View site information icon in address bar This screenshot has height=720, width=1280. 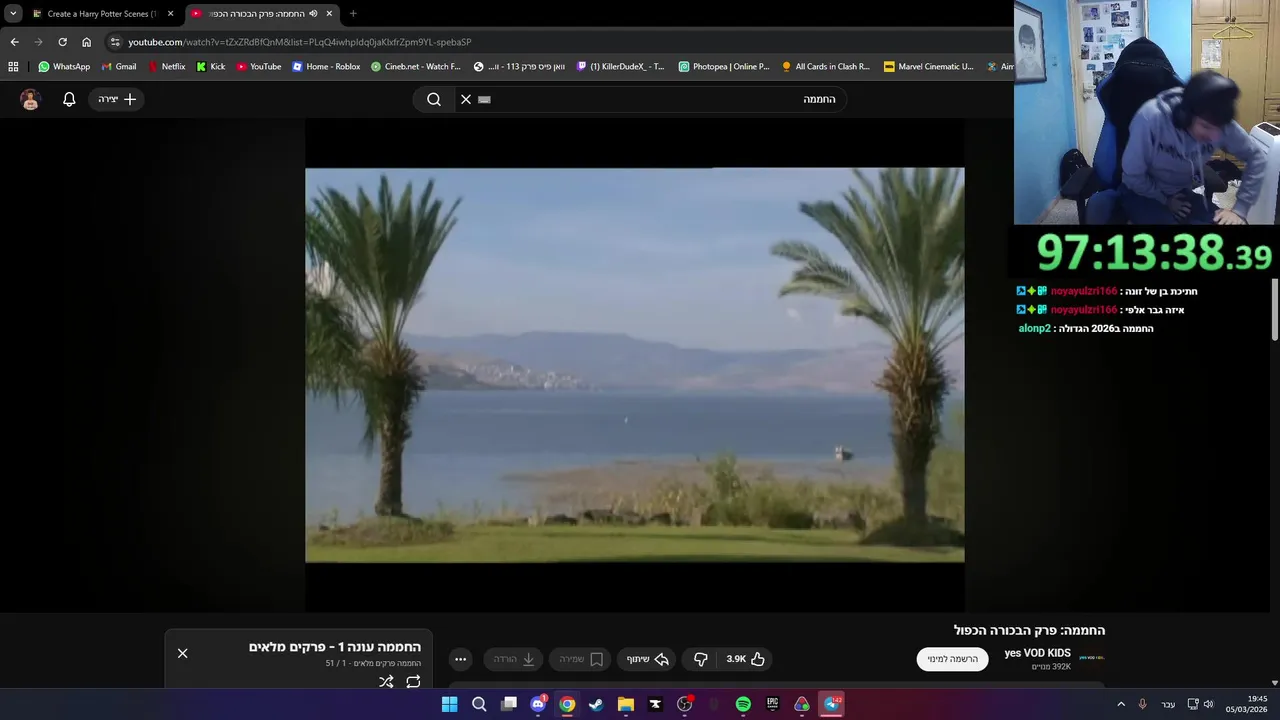point(115,42)
